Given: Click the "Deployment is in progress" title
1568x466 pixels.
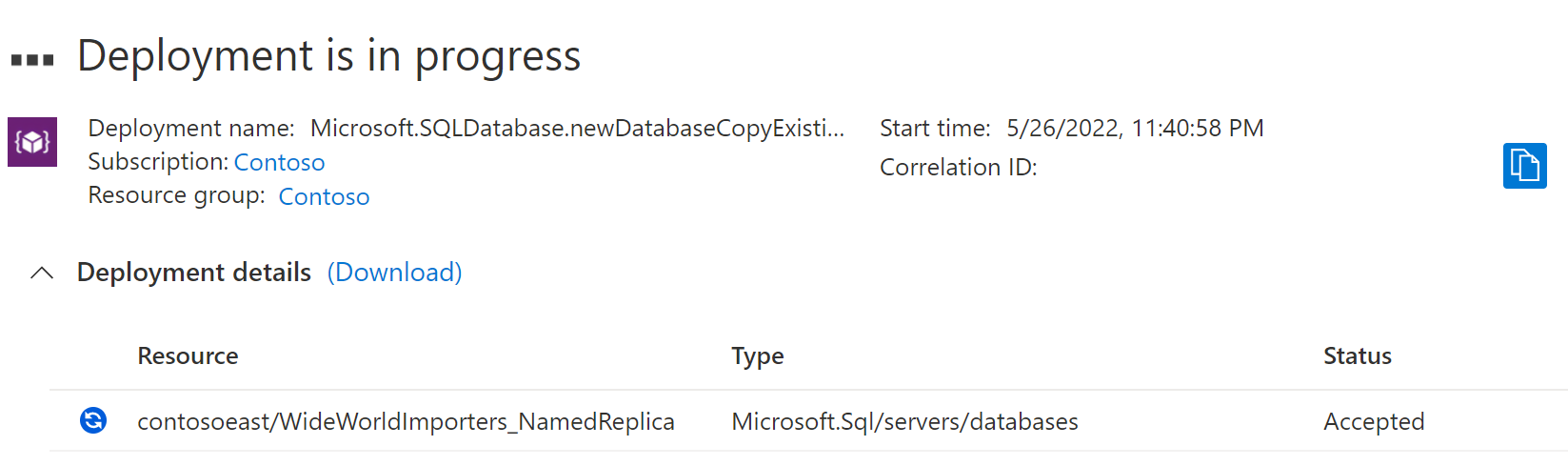Looking at the screenshot, I should [328, 56].
